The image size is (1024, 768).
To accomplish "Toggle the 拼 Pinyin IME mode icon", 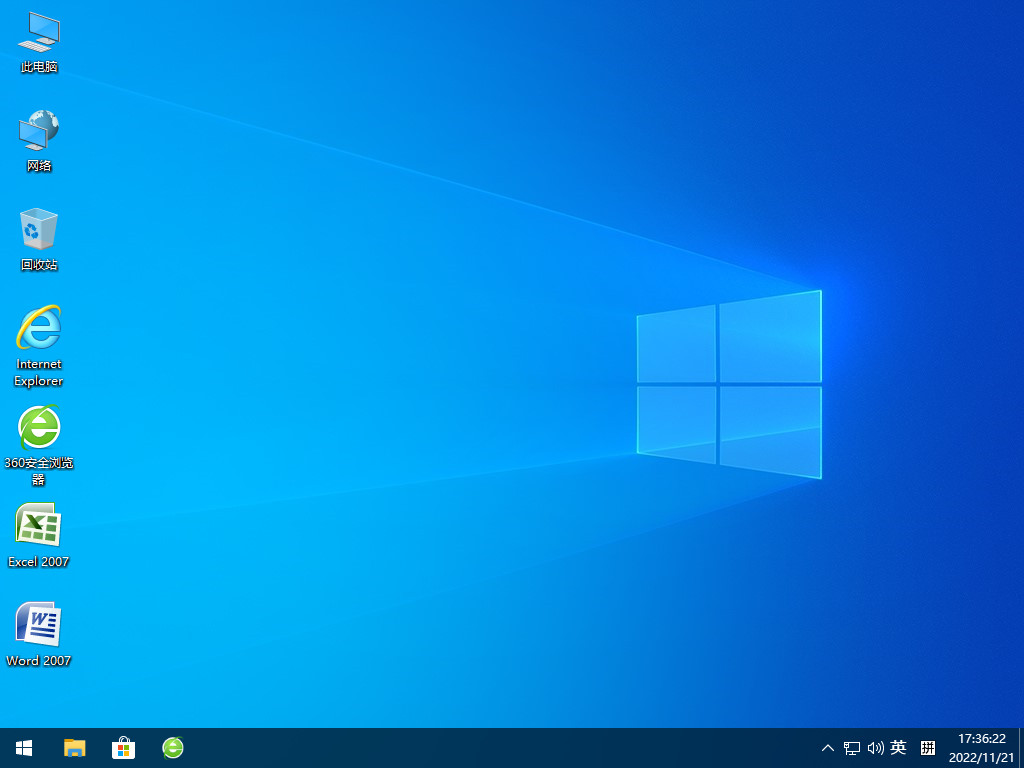I will [928, 748].
